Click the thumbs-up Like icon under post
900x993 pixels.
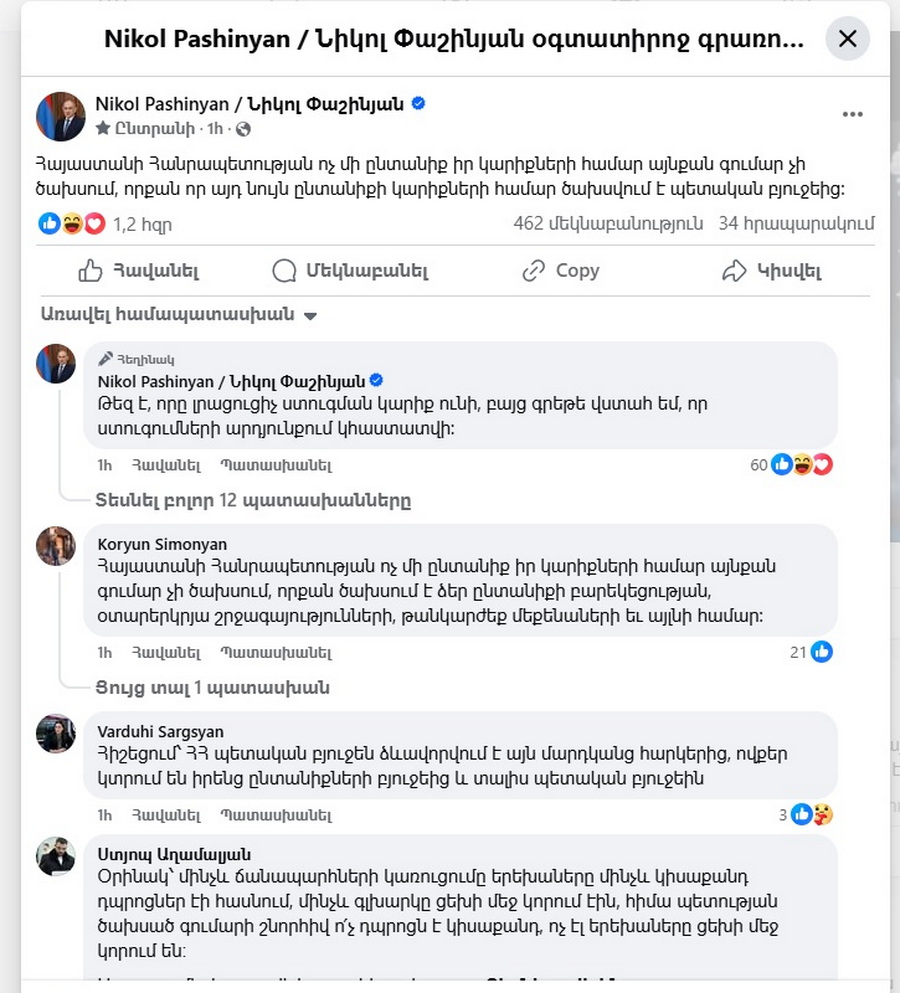pos(90,271)
